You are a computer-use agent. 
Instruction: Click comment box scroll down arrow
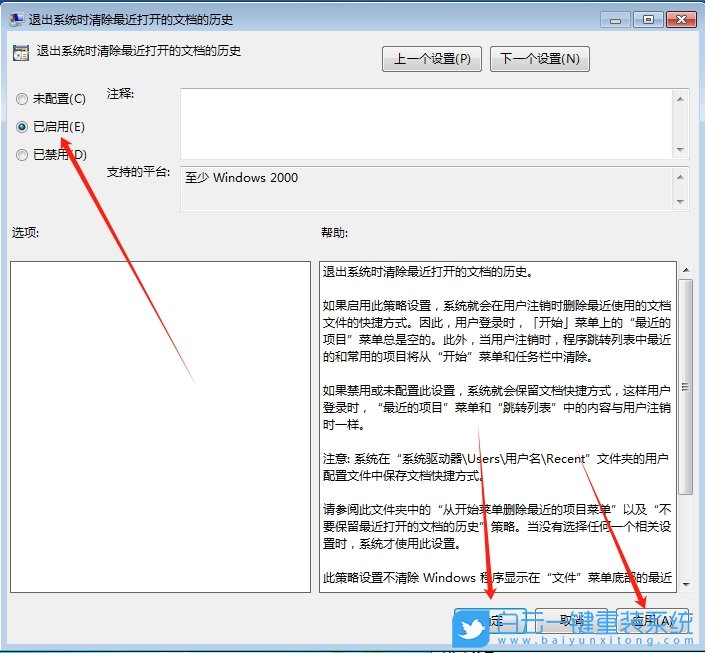[x=680, y=150]
